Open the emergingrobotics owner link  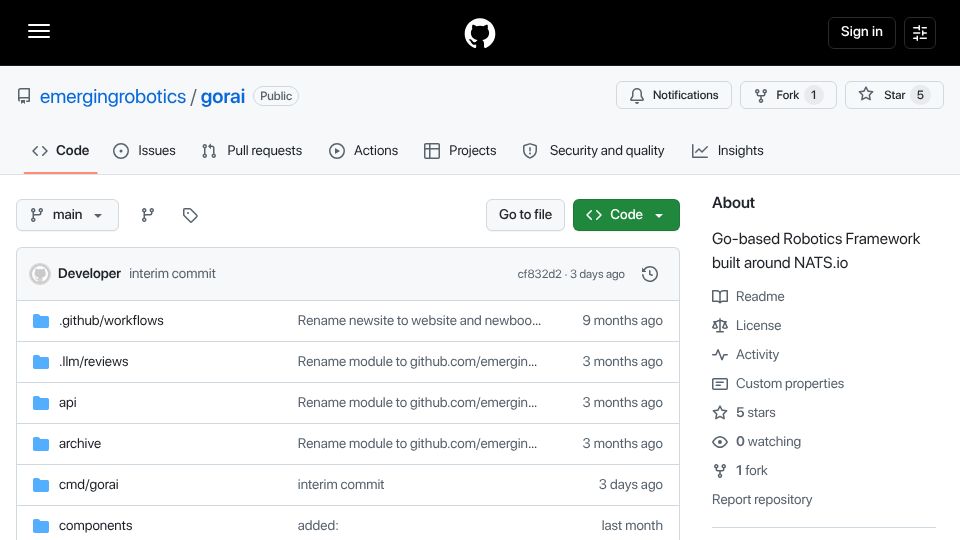tap(113, 97)
